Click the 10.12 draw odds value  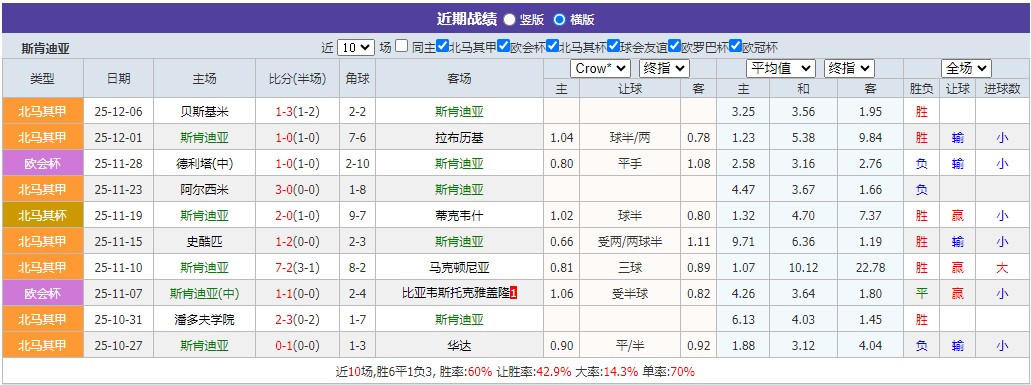click(803, 267)
